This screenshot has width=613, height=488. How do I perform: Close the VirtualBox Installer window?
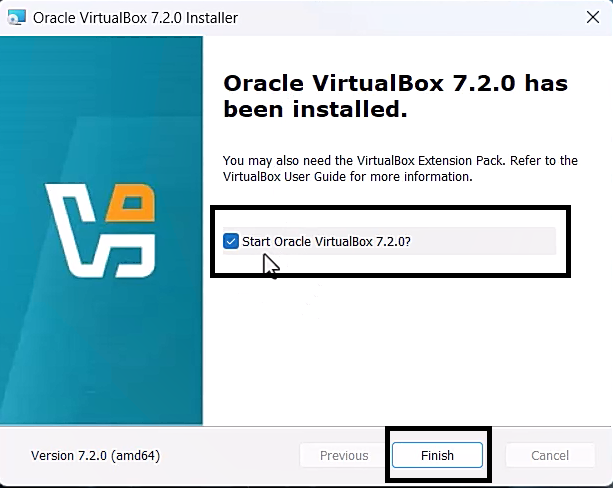[593, 17]
